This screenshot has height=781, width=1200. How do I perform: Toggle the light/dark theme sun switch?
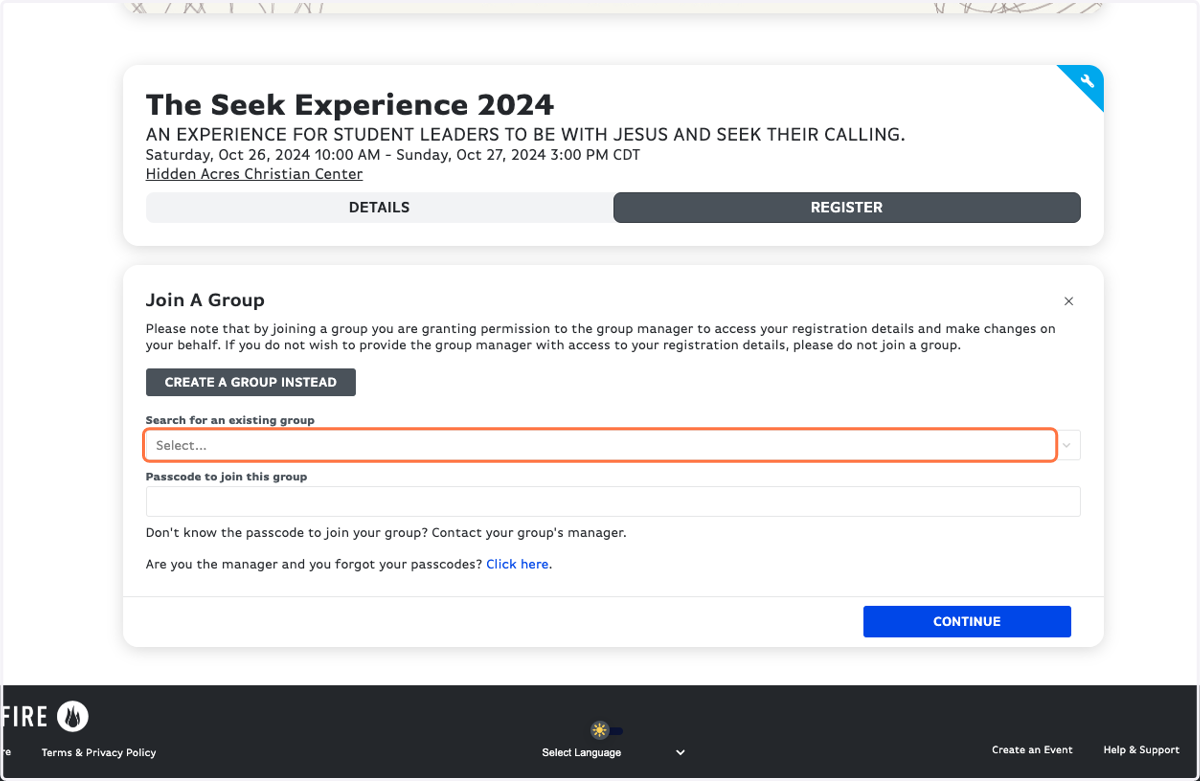[x=607, y=730]
